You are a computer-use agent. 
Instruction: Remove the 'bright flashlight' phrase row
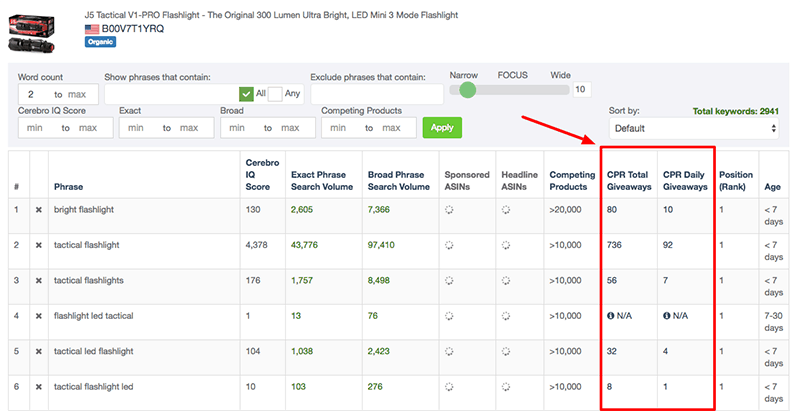[x=39, y=209]
